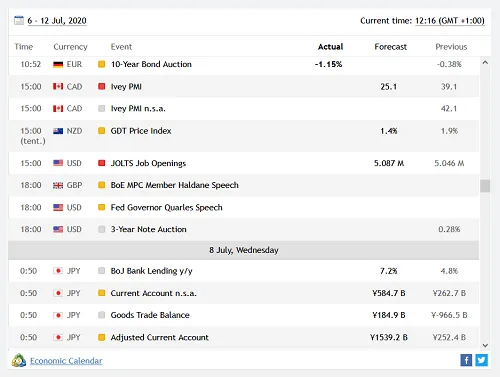This screenshot has height=377, width=500.
Task: Open the JOLTS Job Openings event
Action: tap(148, 163)
